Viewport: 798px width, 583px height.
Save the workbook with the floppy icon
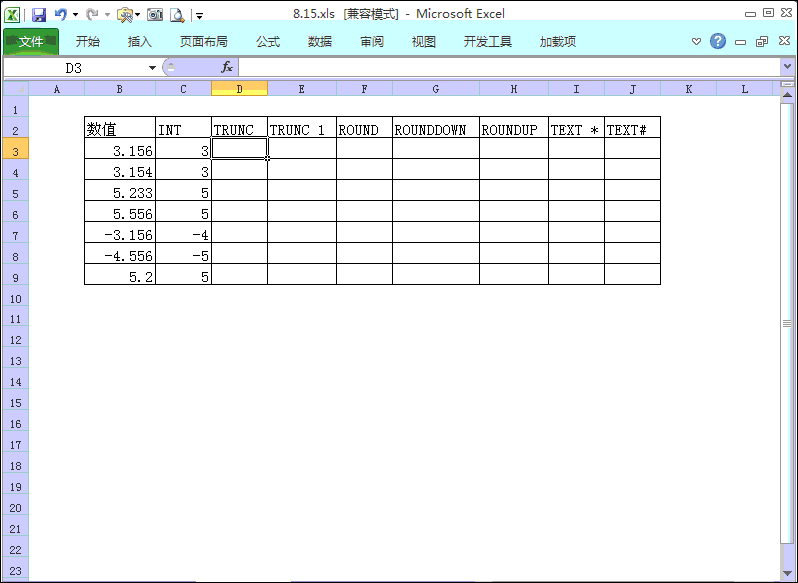[39, 15]
